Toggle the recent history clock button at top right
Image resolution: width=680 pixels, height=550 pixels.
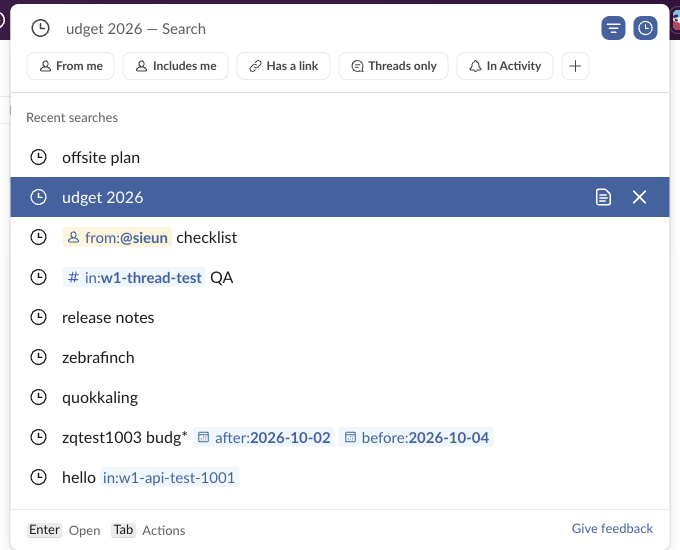point(645,28)
